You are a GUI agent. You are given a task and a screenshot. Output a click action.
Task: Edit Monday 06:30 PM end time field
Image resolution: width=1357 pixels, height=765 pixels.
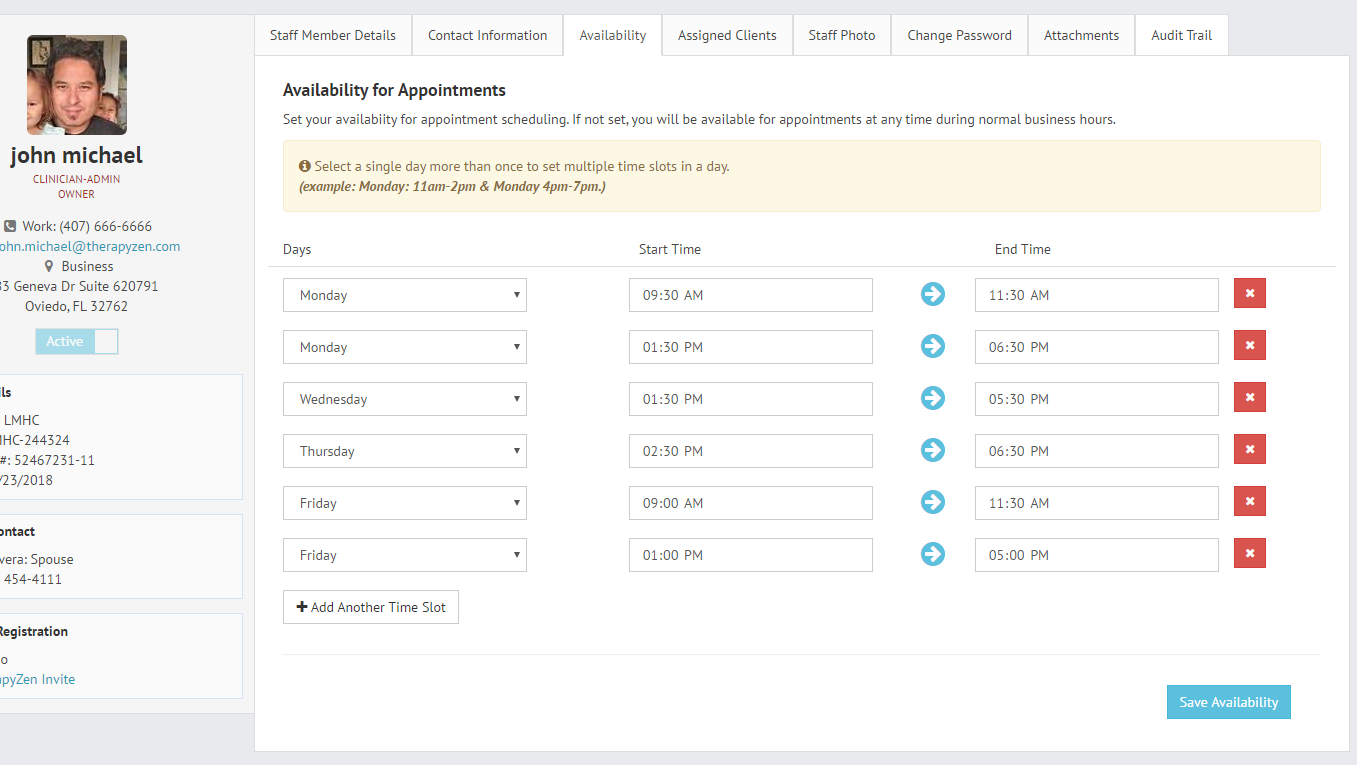pyautogui.click(x=1097, y=347)
